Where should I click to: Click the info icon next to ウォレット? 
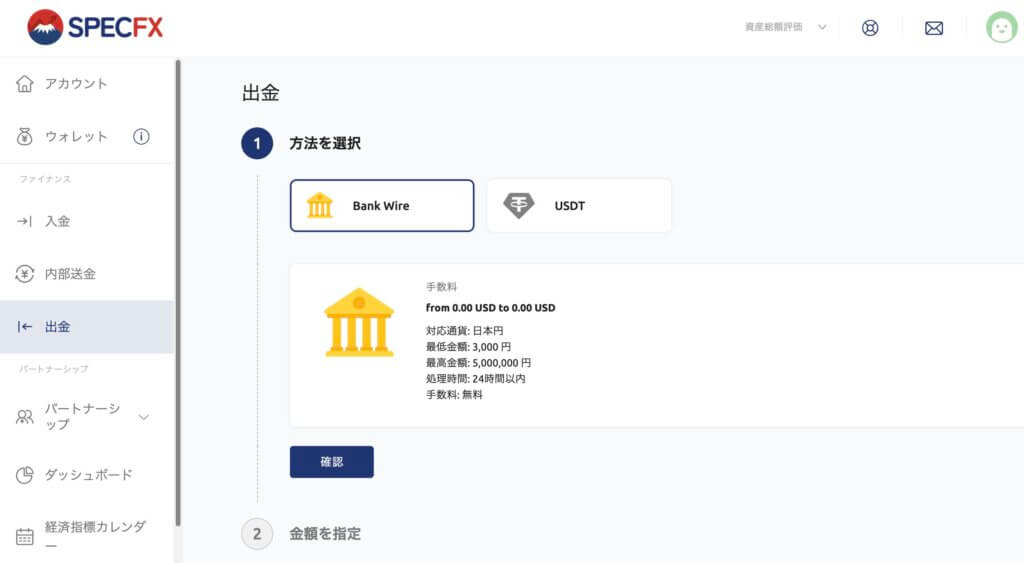(141, 137)
